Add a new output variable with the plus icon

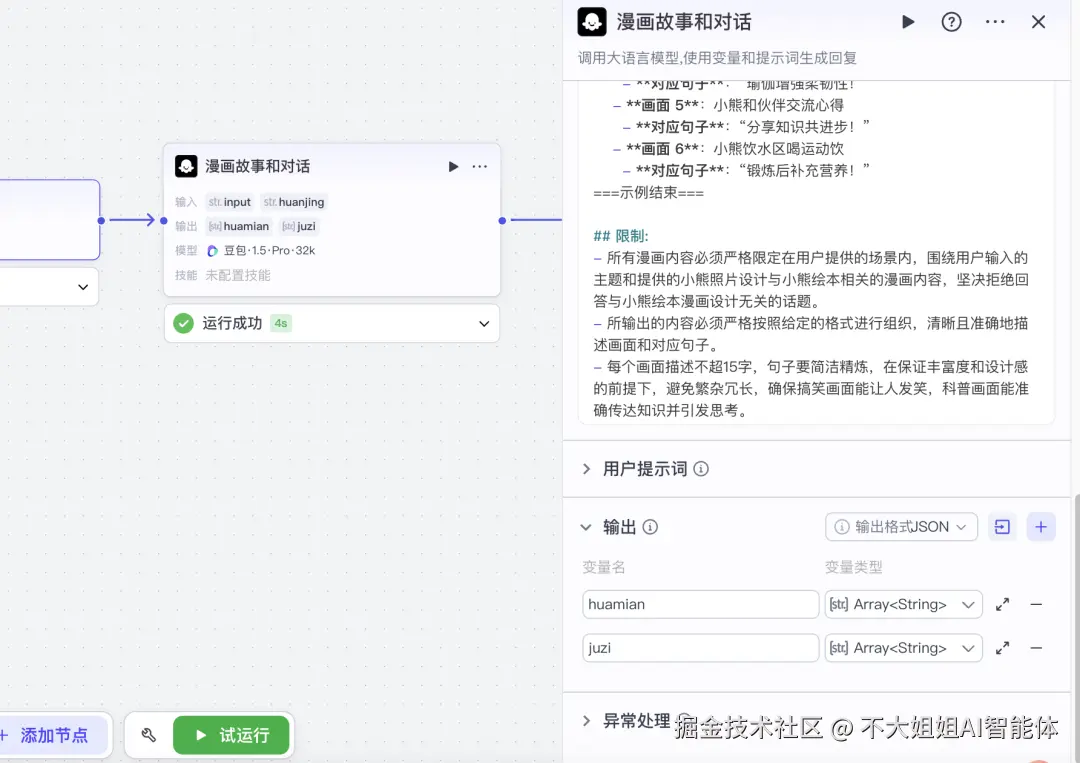tap(1041, 526)
